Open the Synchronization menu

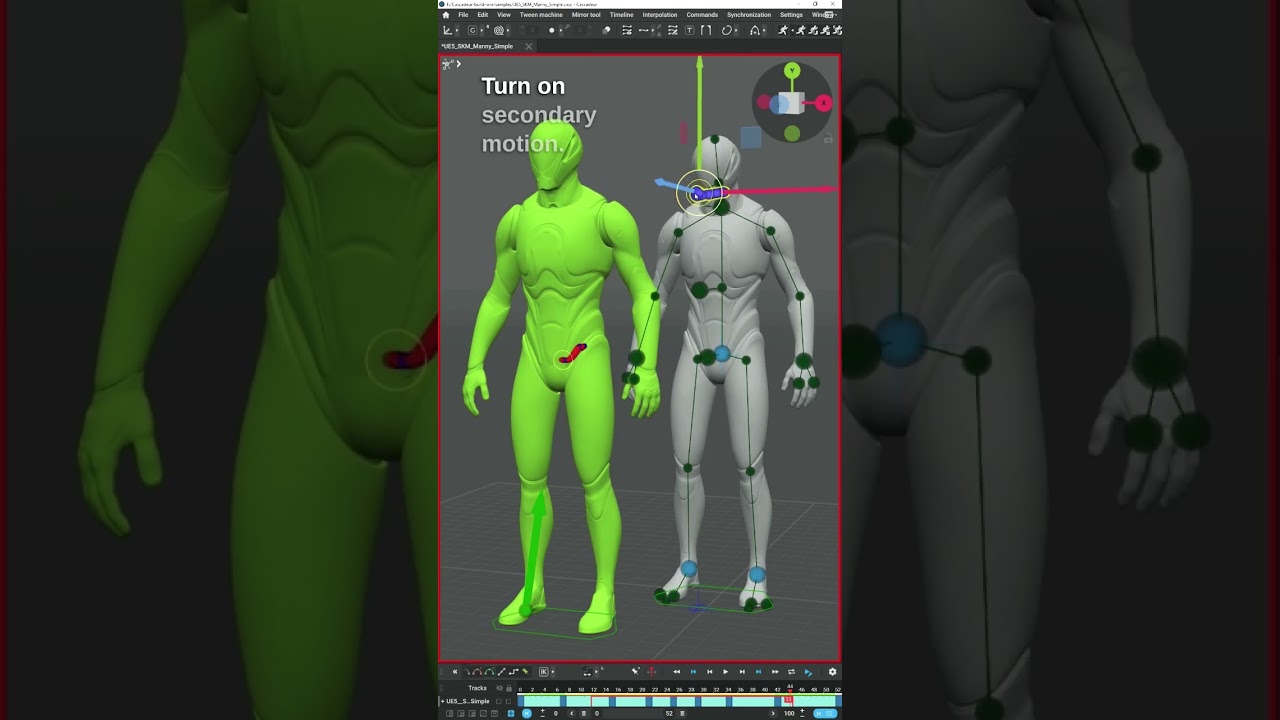[749, 15]
